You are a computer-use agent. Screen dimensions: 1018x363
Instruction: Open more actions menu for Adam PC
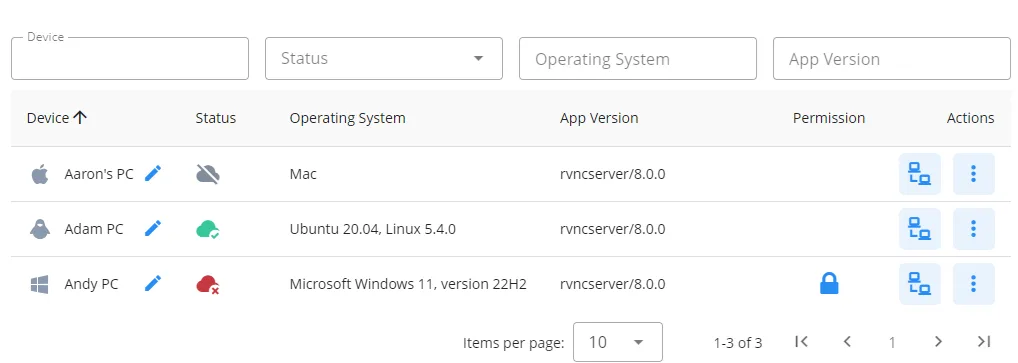coord(973,229)
